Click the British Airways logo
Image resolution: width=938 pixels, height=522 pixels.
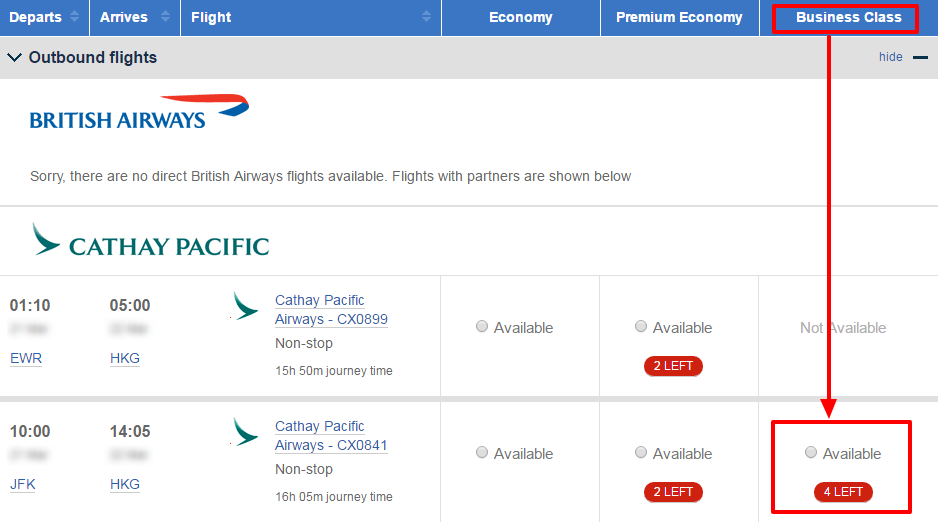point(139,112)
